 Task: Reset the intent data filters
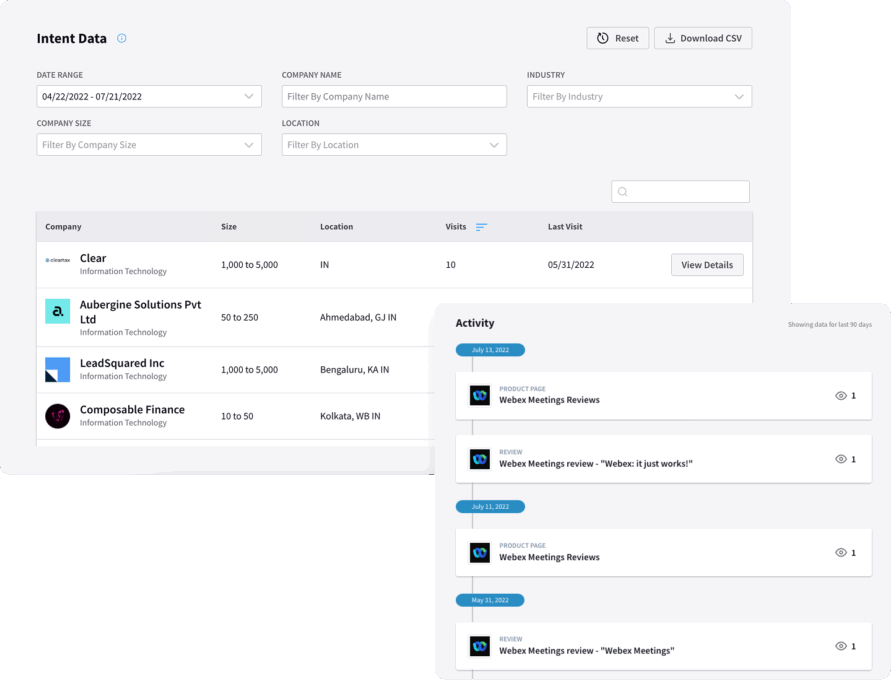tap(618, 38)
